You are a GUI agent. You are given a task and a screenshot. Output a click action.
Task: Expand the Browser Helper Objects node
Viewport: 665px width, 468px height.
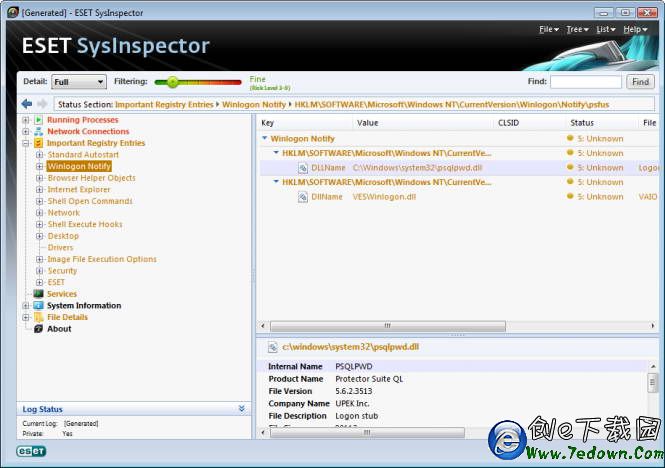point(39,178)
